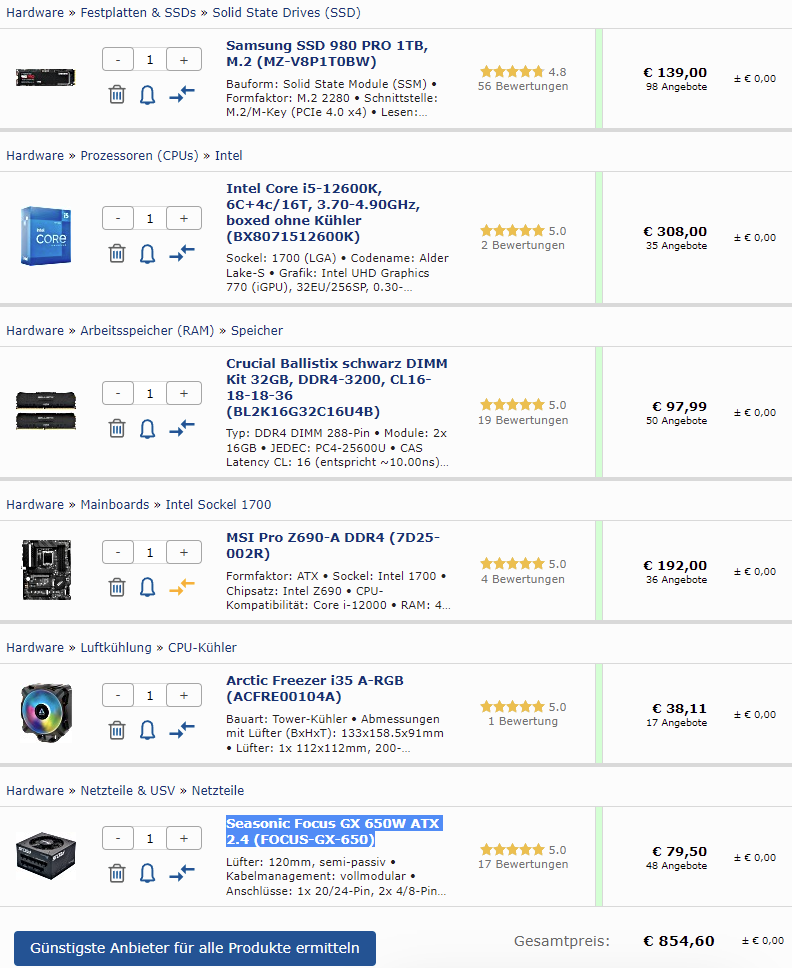Delete Samsung SSD 980 PRO with trash icon
The height and width of the screenshot is (968, 792).
pyautogui.click(x=117, y=94)
